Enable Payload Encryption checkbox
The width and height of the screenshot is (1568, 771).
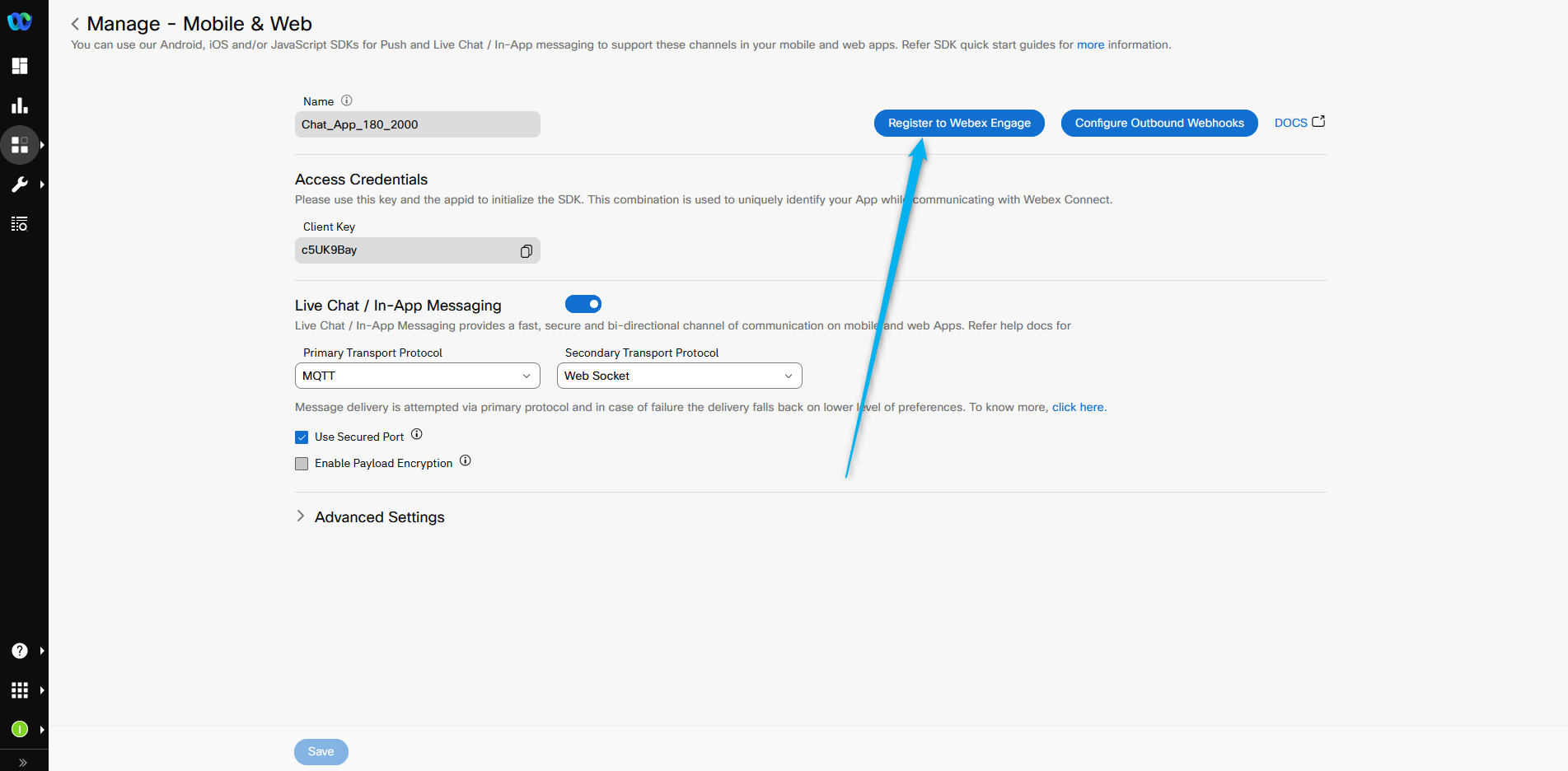pyautogui.click(x=302, y=464)
